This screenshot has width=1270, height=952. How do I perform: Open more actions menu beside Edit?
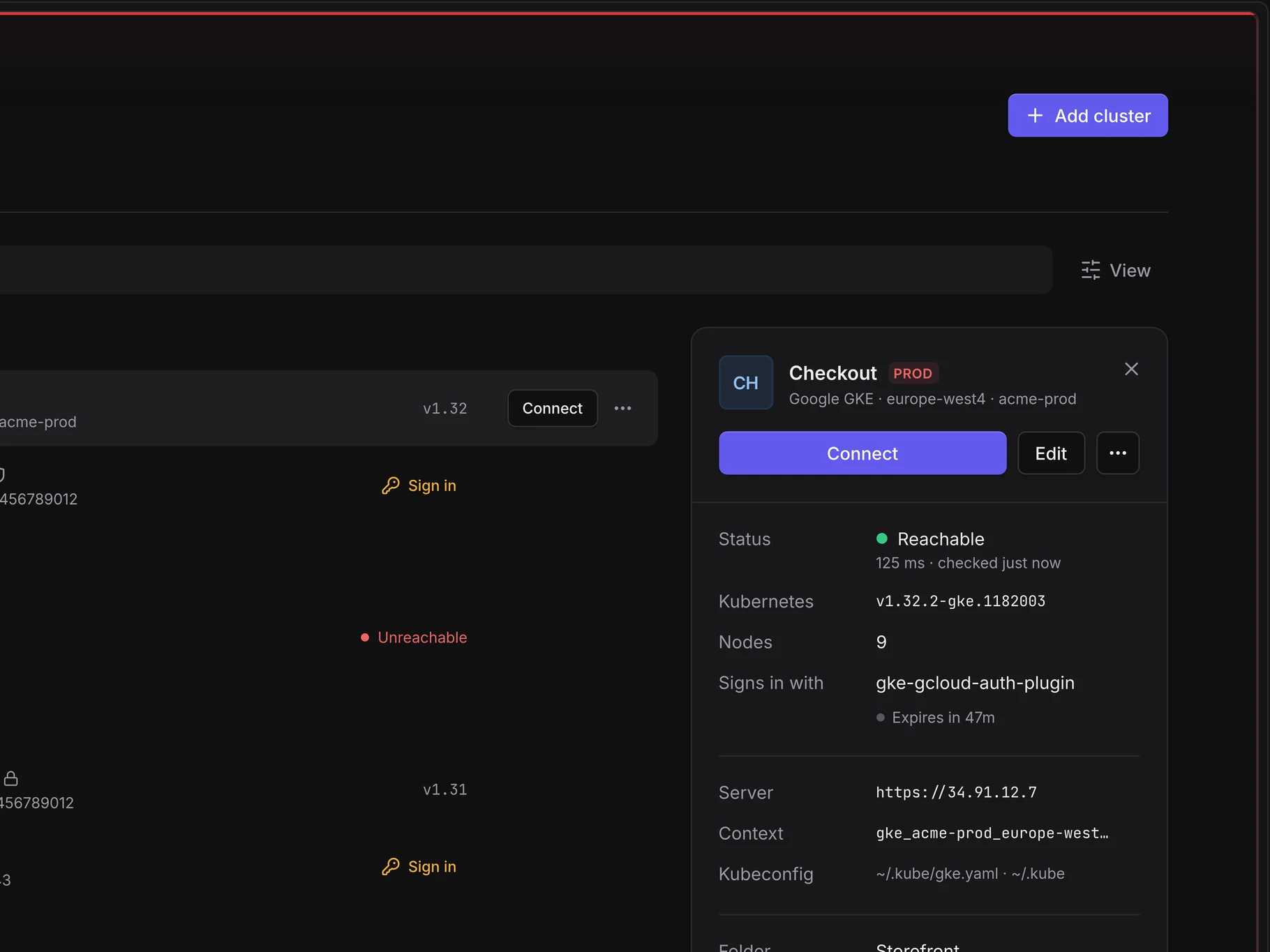(x=1118, y=453)
